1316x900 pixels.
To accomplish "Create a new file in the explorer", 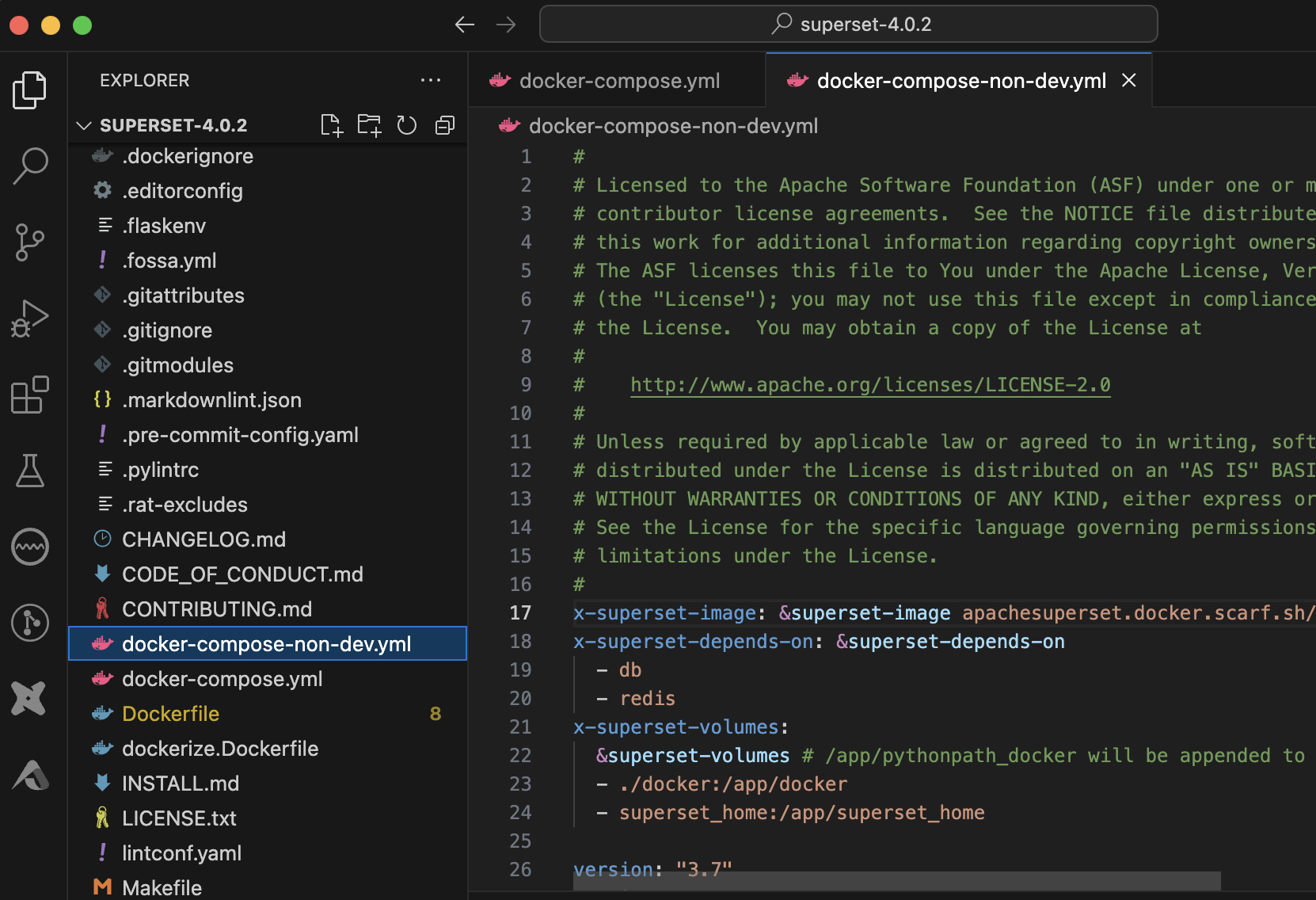I will pos(331,124).
